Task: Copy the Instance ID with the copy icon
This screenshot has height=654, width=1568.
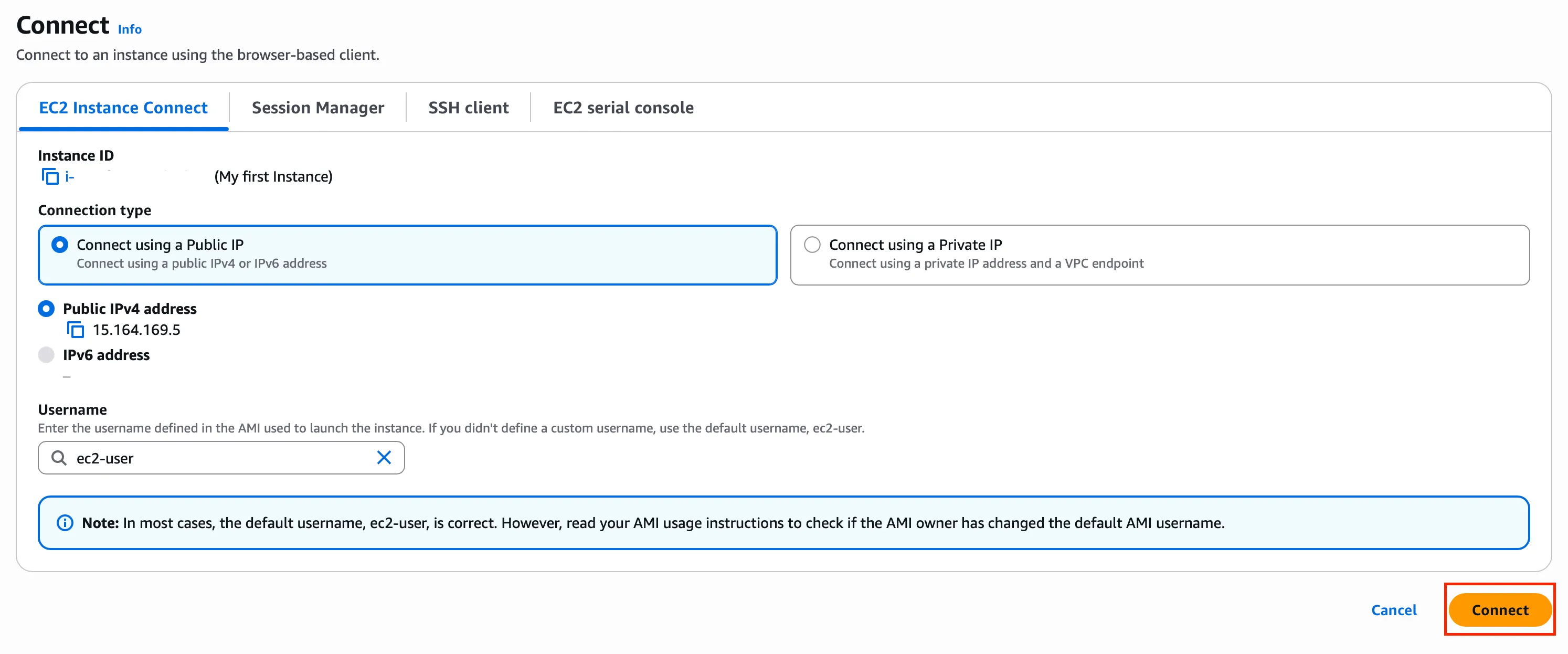Action: [50, 176]
